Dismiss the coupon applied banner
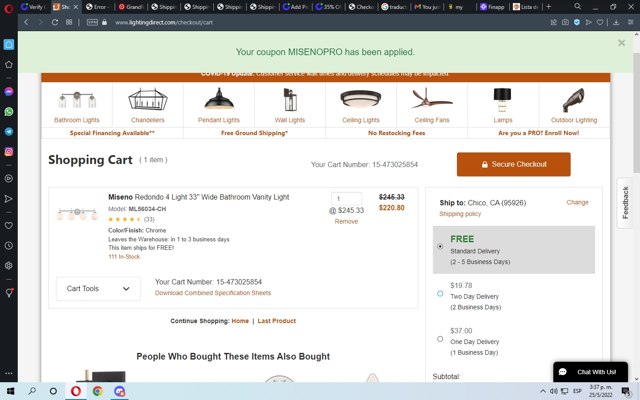 [621, 43]
